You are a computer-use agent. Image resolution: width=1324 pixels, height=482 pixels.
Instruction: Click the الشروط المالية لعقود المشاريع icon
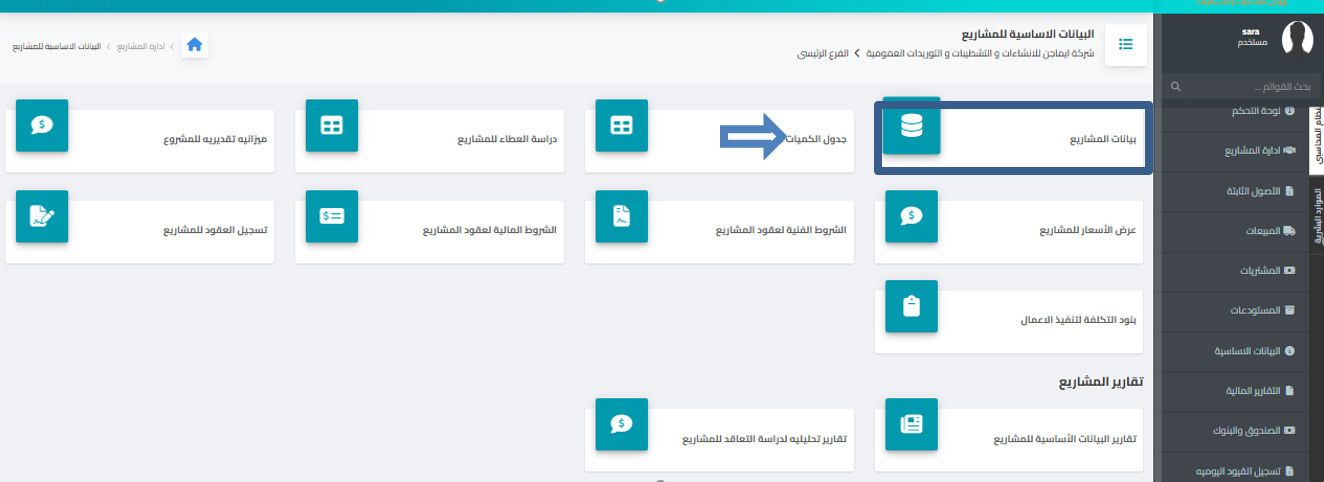pos(331,216)
